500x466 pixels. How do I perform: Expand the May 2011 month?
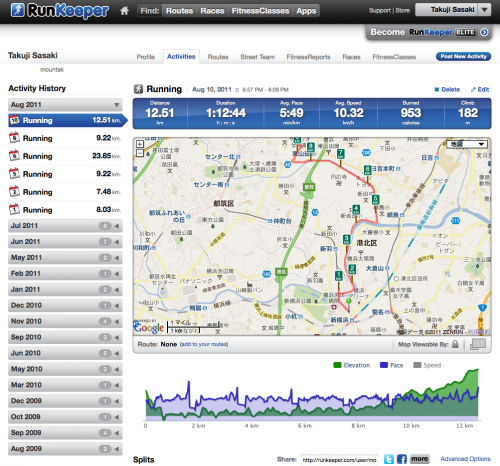pos(65,258)
